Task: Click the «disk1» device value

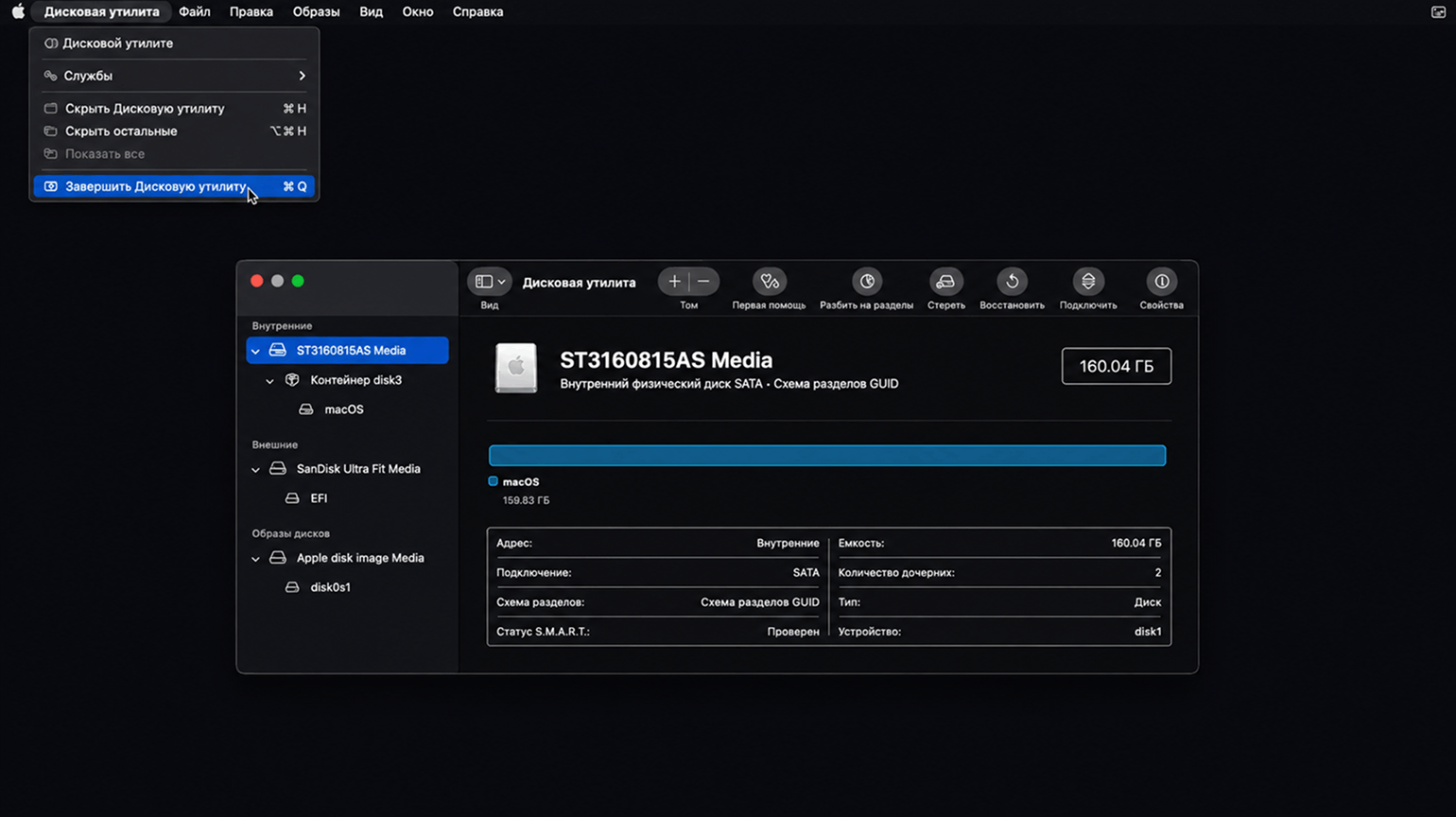Action: pos(1148,632)
